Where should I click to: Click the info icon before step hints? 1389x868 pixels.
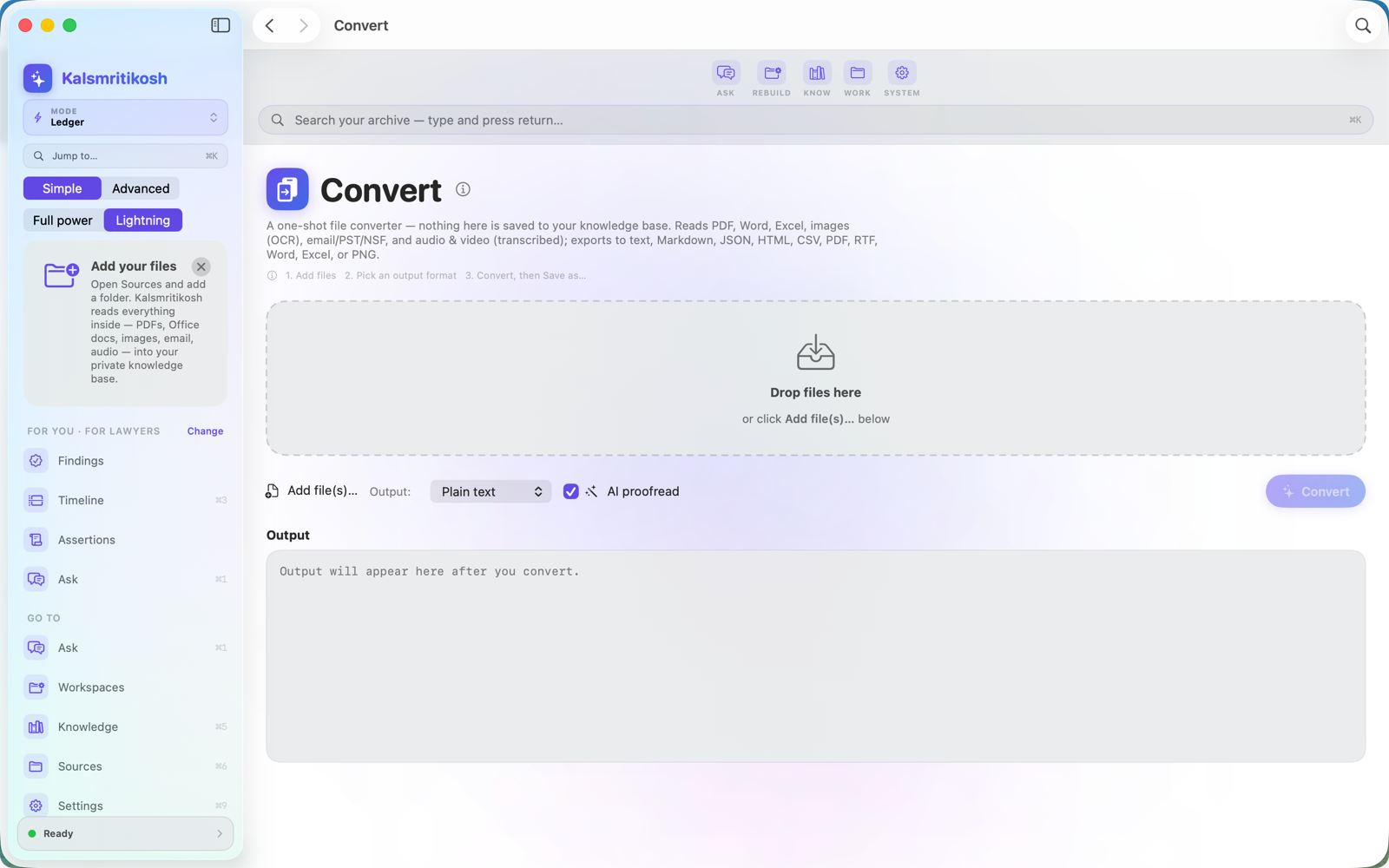click(x=272, y=276)
